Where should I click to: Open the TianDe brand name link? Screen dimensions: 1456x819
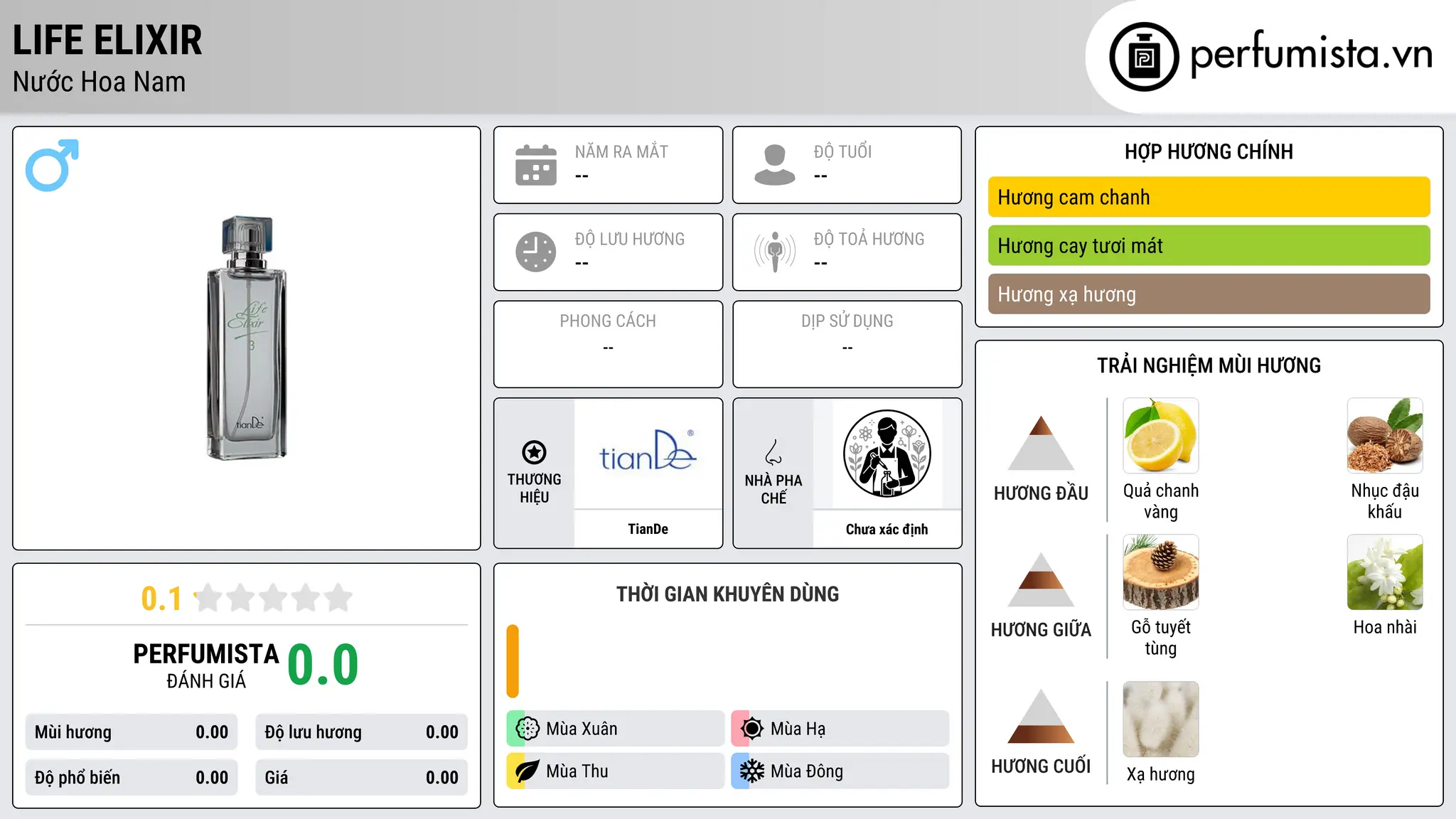(x=648, y=529)
